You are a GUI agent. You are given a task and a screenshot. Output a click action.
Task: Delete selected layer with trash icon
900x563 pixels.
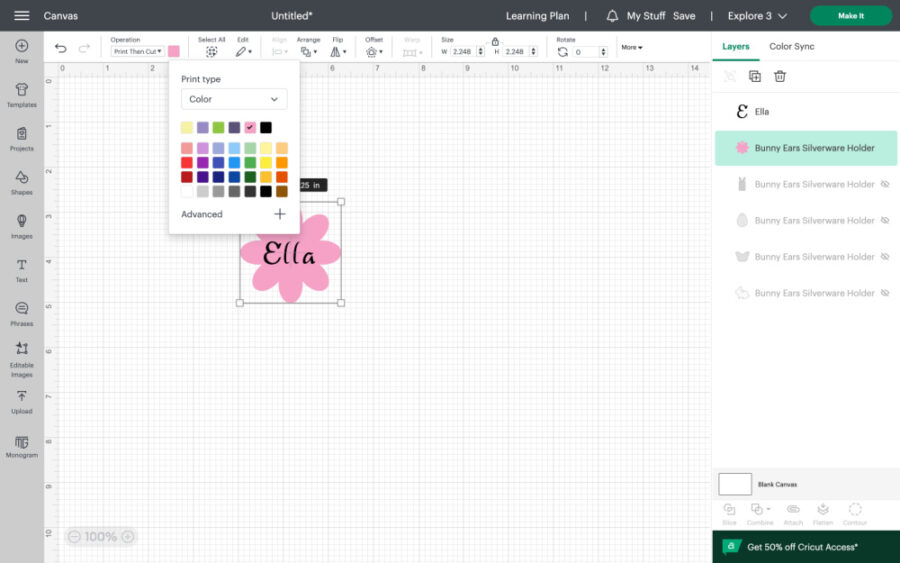pyautogui.click(x=780, y=76)
